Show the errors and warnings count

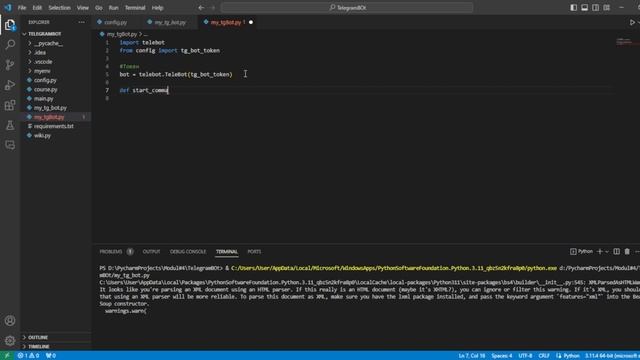(28, 356)
